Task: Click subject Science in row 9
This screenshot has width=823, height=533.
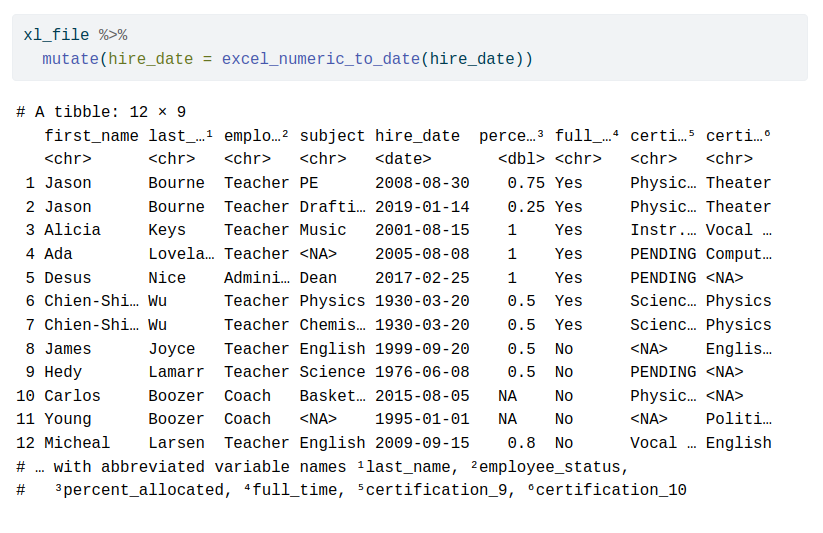Action: point(332,372)
